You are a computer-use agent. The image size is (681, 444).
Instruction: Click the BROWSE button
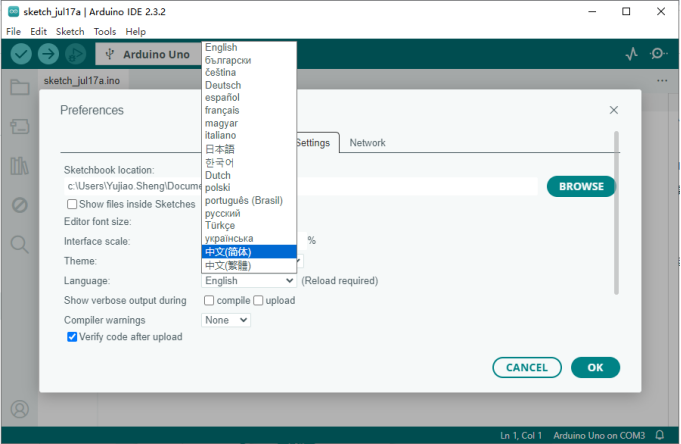point(581,186)
